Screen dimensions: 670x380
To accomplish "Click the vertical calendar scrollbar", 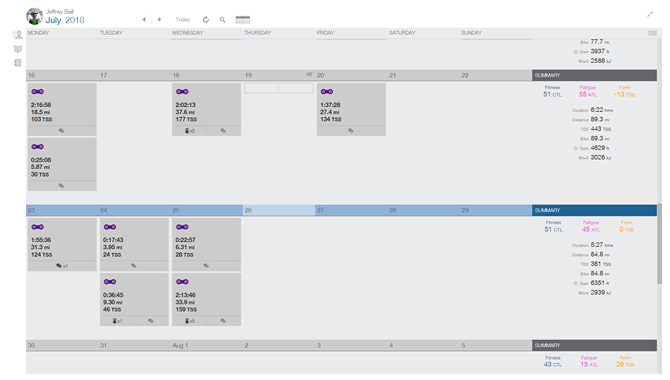I will coord(659,244).
